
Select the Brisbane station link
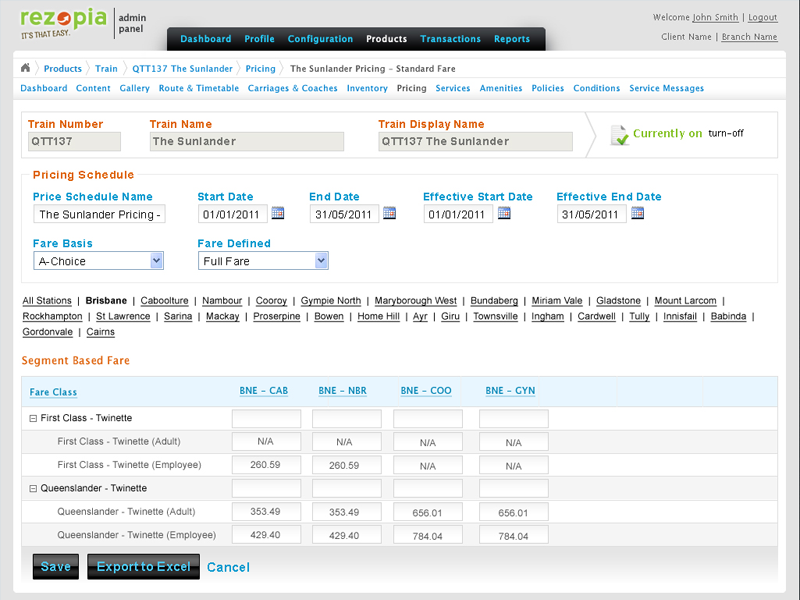[x=106, y=300]
